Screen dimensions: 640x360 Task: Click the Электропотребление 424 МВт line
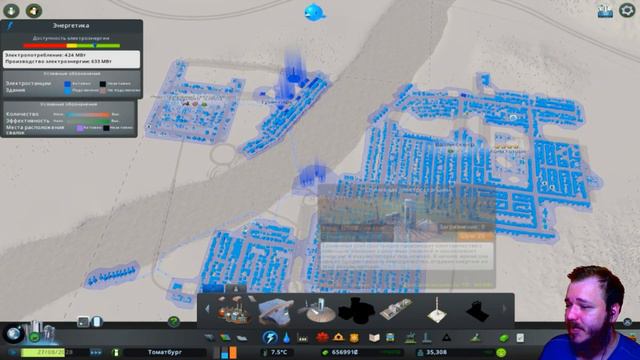tap(45, 55)
